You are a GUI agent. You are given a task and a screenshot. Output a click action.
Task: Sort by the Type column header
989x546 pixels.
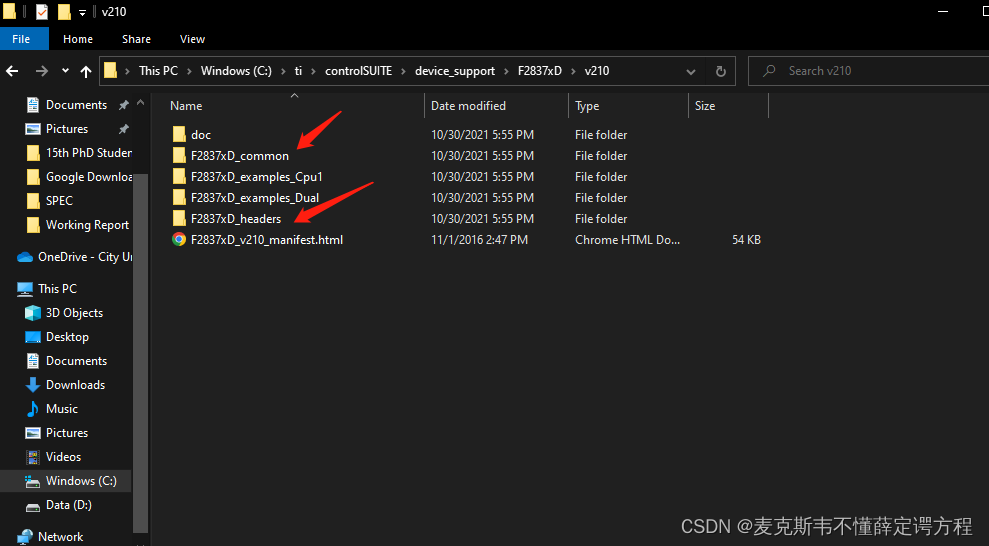(587, 106)
